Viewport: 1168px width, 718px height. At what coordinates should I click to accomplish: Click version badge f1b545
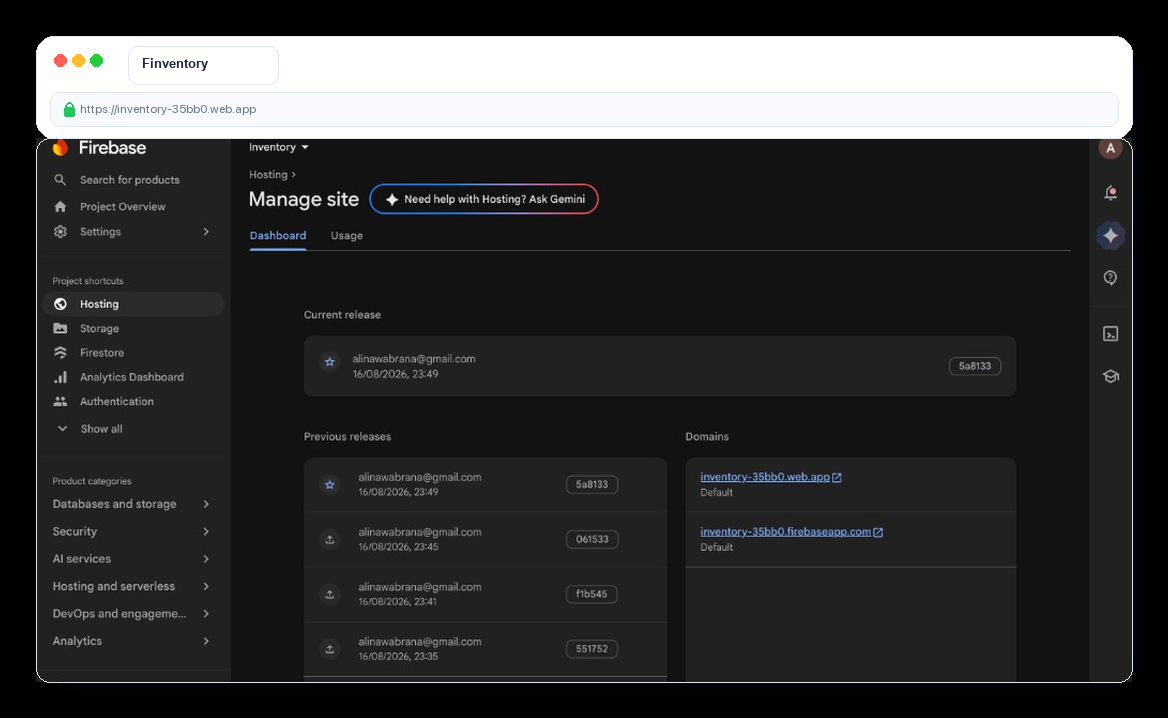point(591,594)
